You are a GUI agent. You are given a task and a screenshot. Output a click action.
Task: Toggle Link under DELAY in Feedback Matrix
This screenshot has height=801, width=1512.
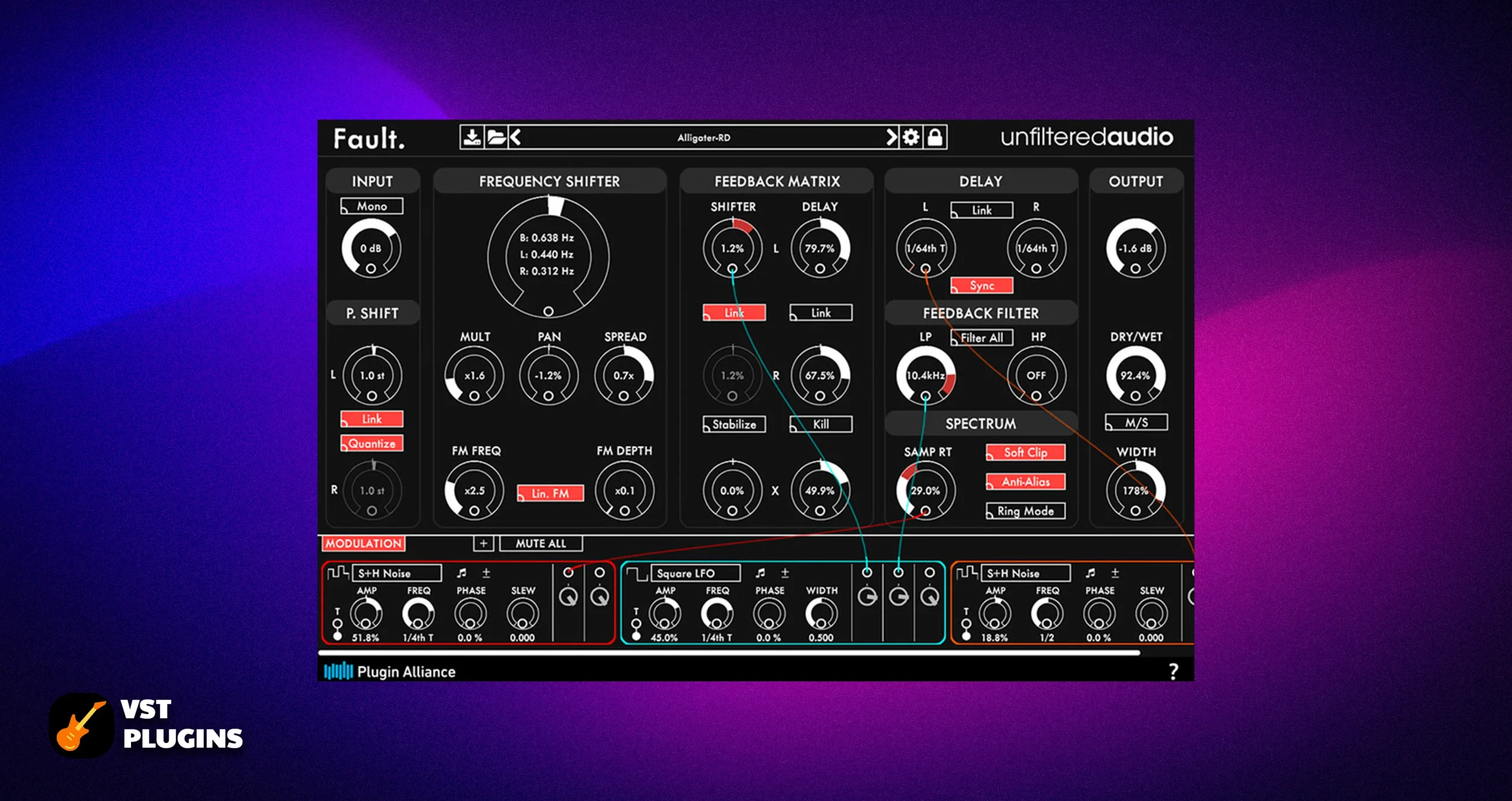(821, 312)
